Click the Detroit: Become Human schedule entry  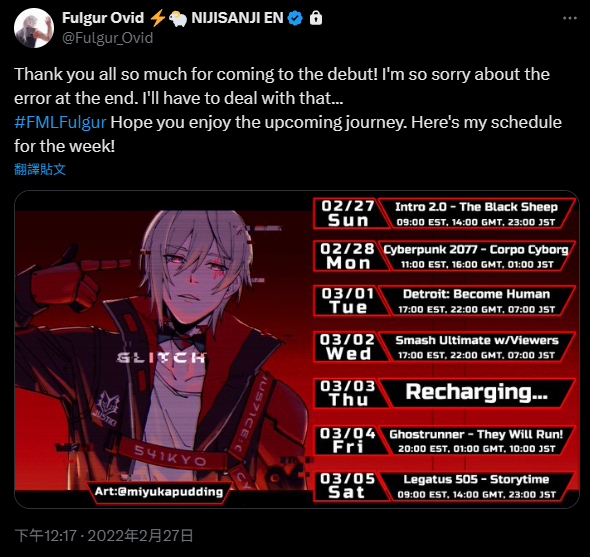tap(444, 301)
